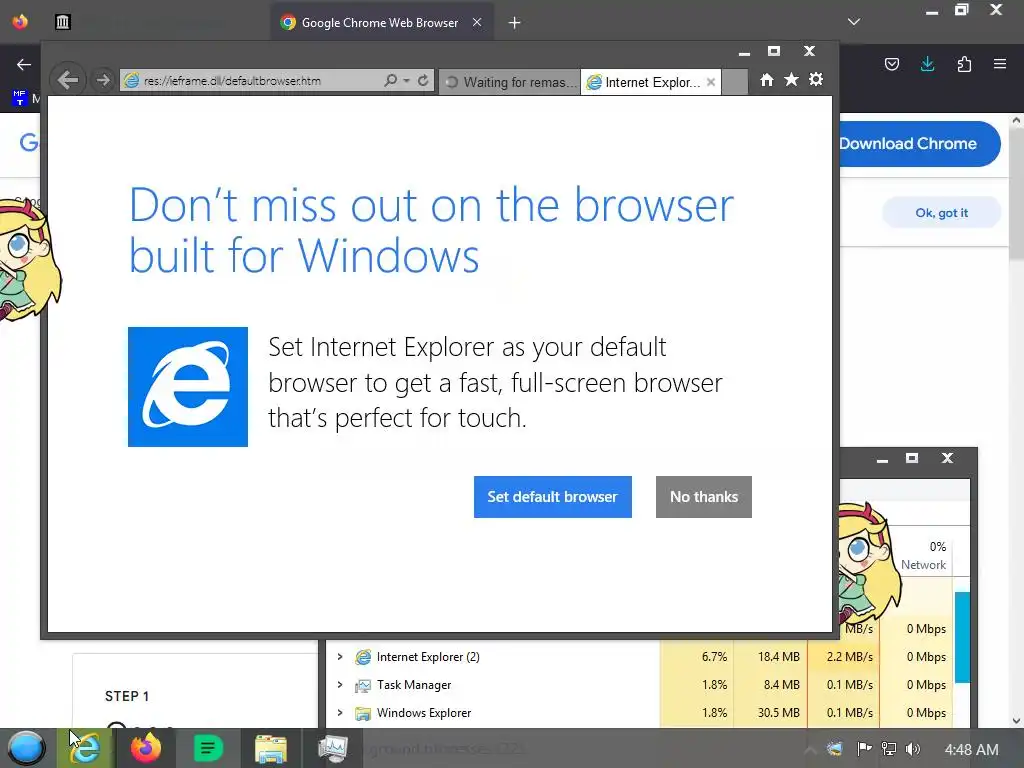Open a new Internet Explorer tab
Screen dimensions: 1024x768
coord(735,82)
